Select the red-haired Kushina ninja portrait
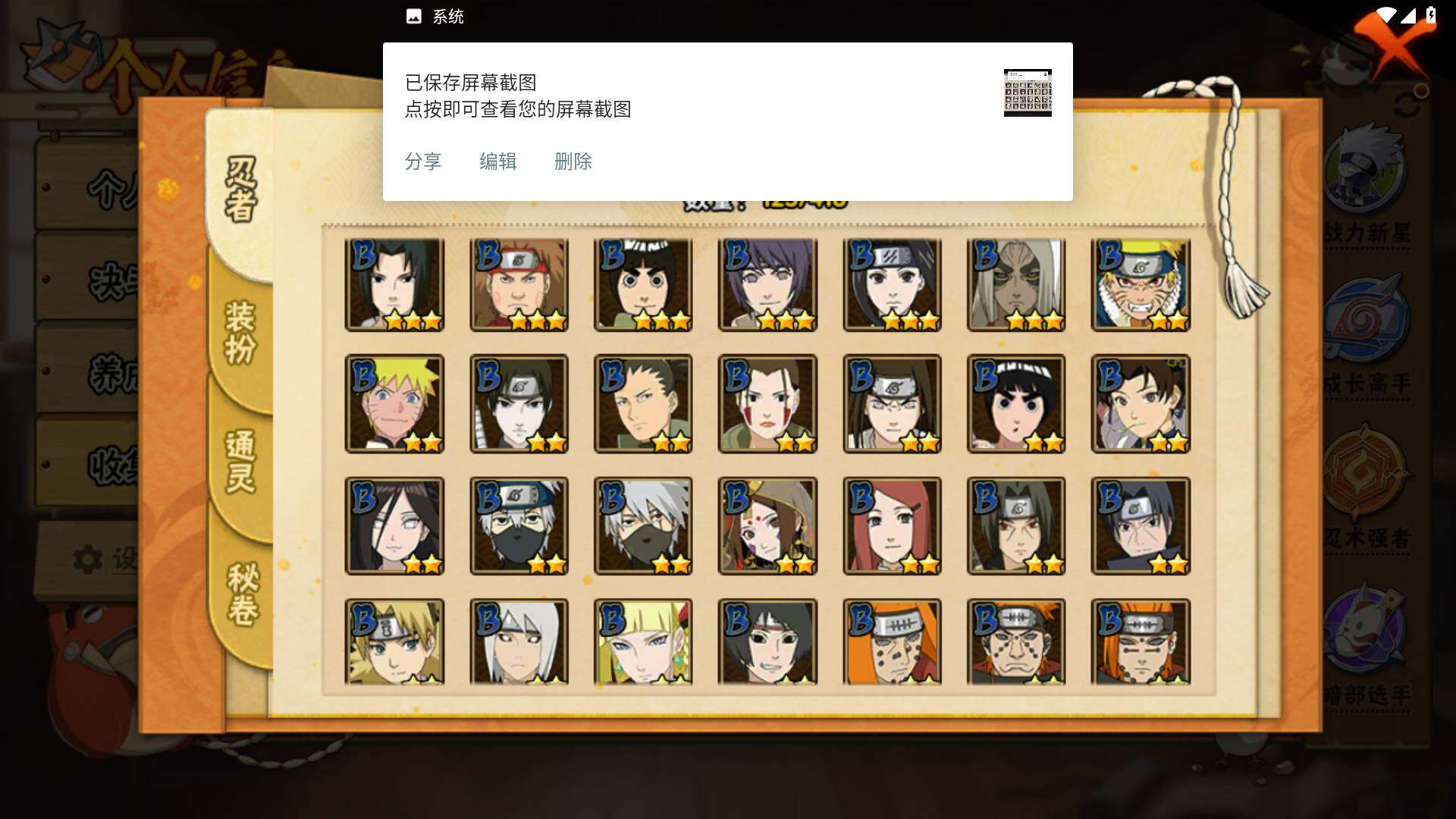 coord(892,526)
